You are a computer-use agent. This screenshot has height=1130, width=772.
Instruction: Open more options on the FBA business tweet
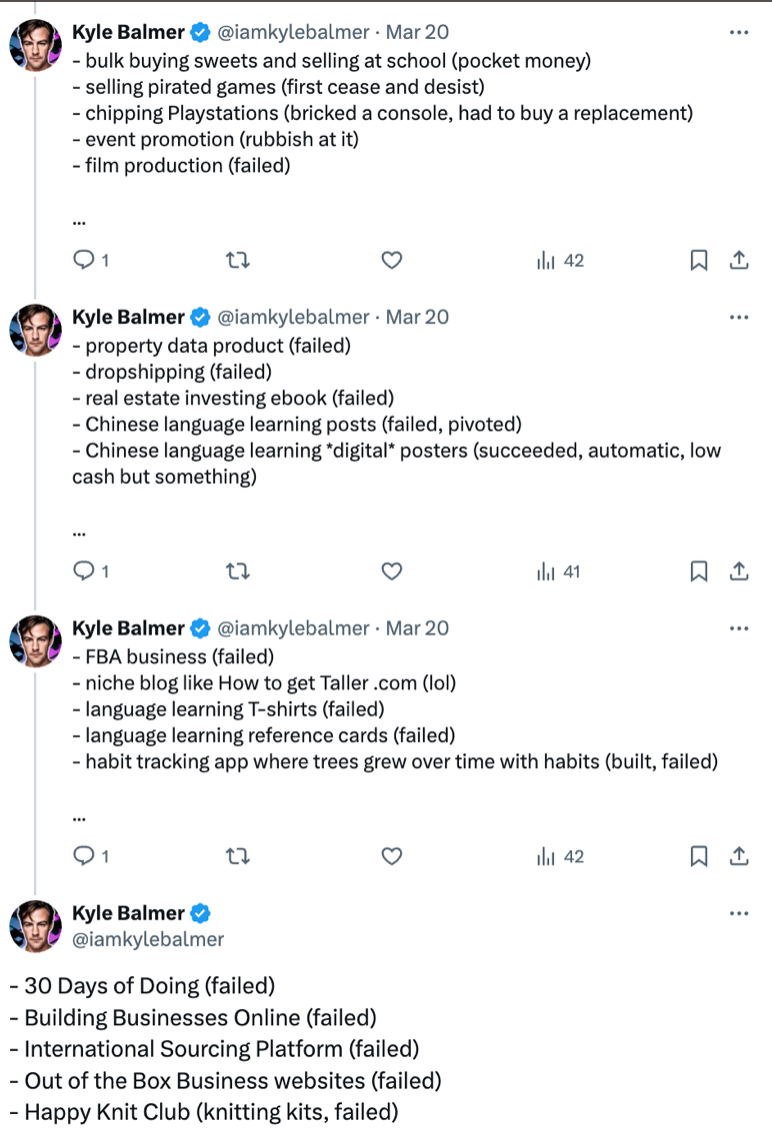point(739,629)
